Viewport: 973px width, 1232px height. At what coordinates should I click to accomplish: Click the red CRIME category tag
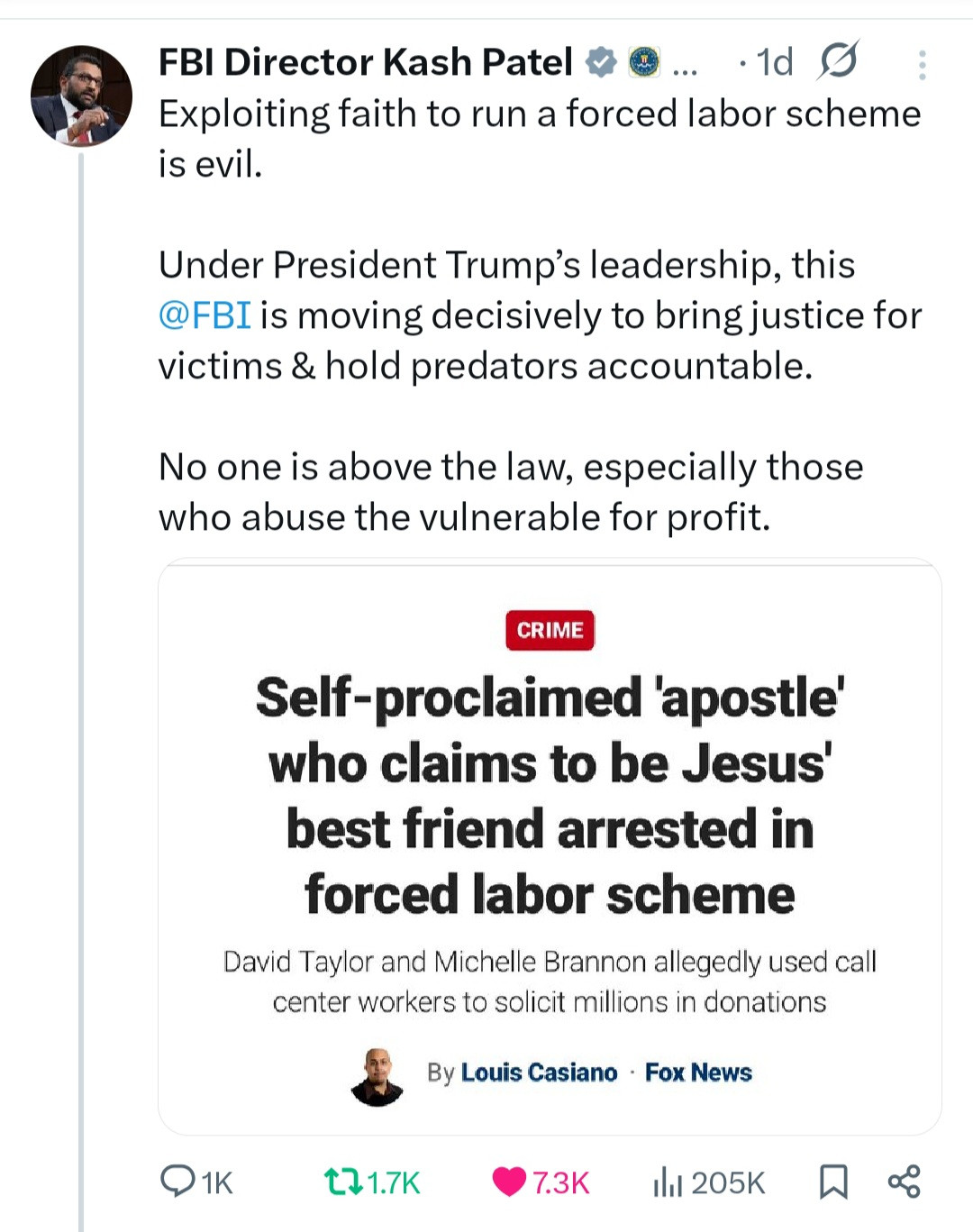point(550,630)
